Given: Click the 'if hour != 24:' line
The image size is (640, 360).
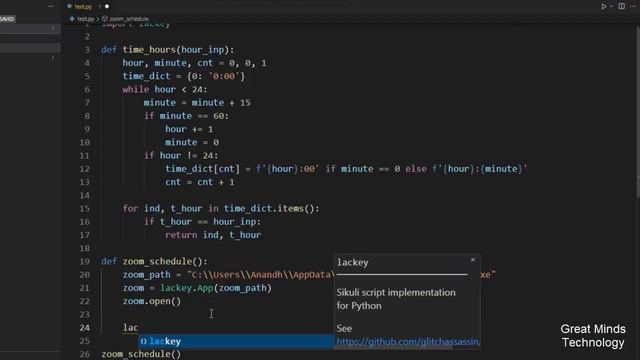Looking at the screenshot, I should pos(181,156).
